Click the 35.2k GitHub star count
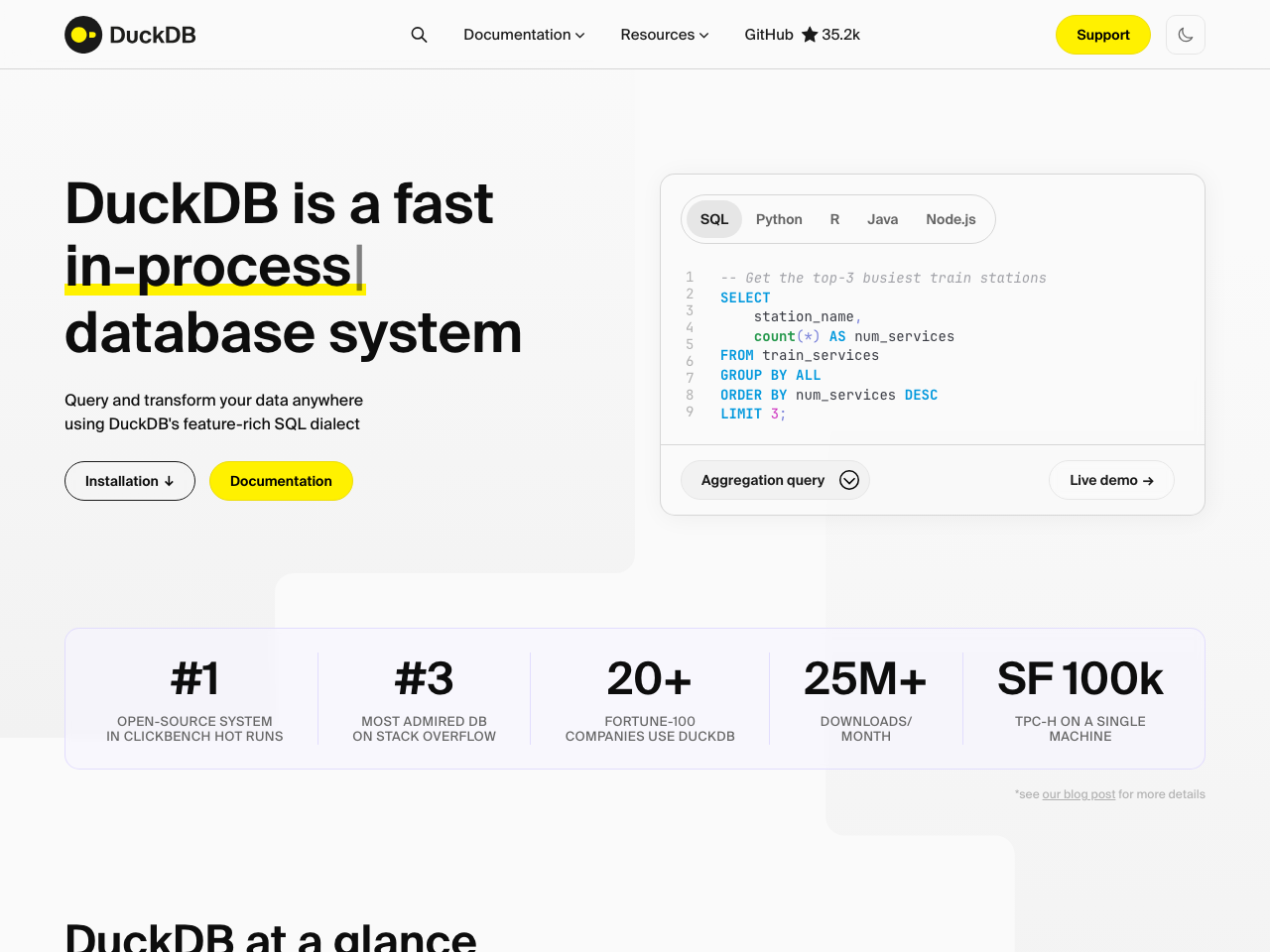The height and width of the screenshot is (952, 1270). coord(839,34)
